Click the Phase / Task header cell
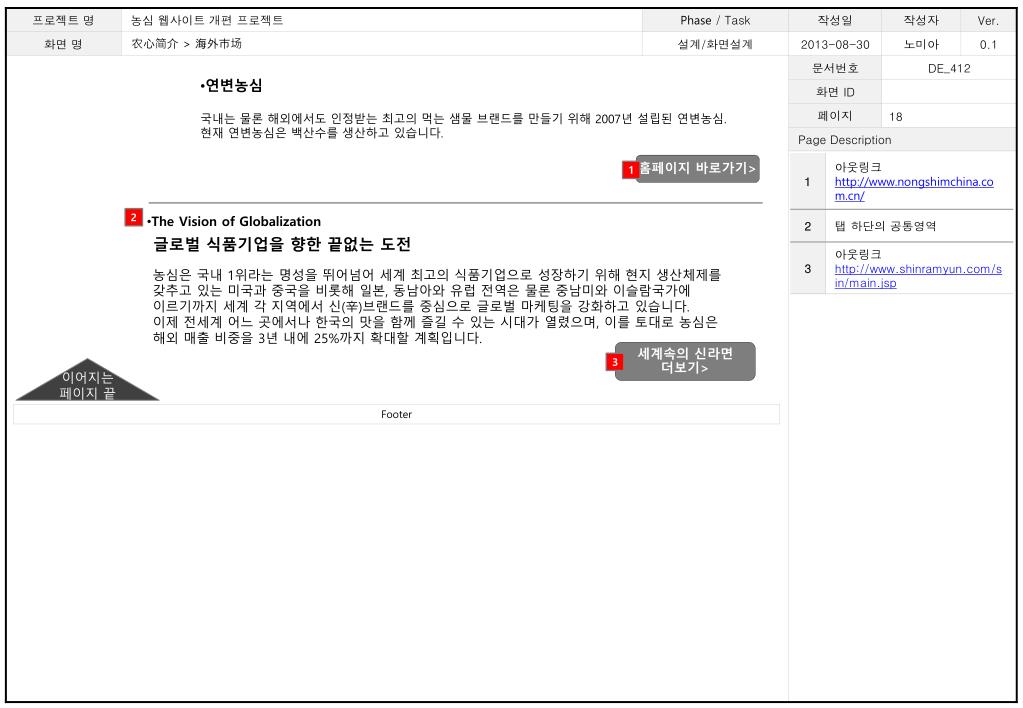 (x=715, y=20)
